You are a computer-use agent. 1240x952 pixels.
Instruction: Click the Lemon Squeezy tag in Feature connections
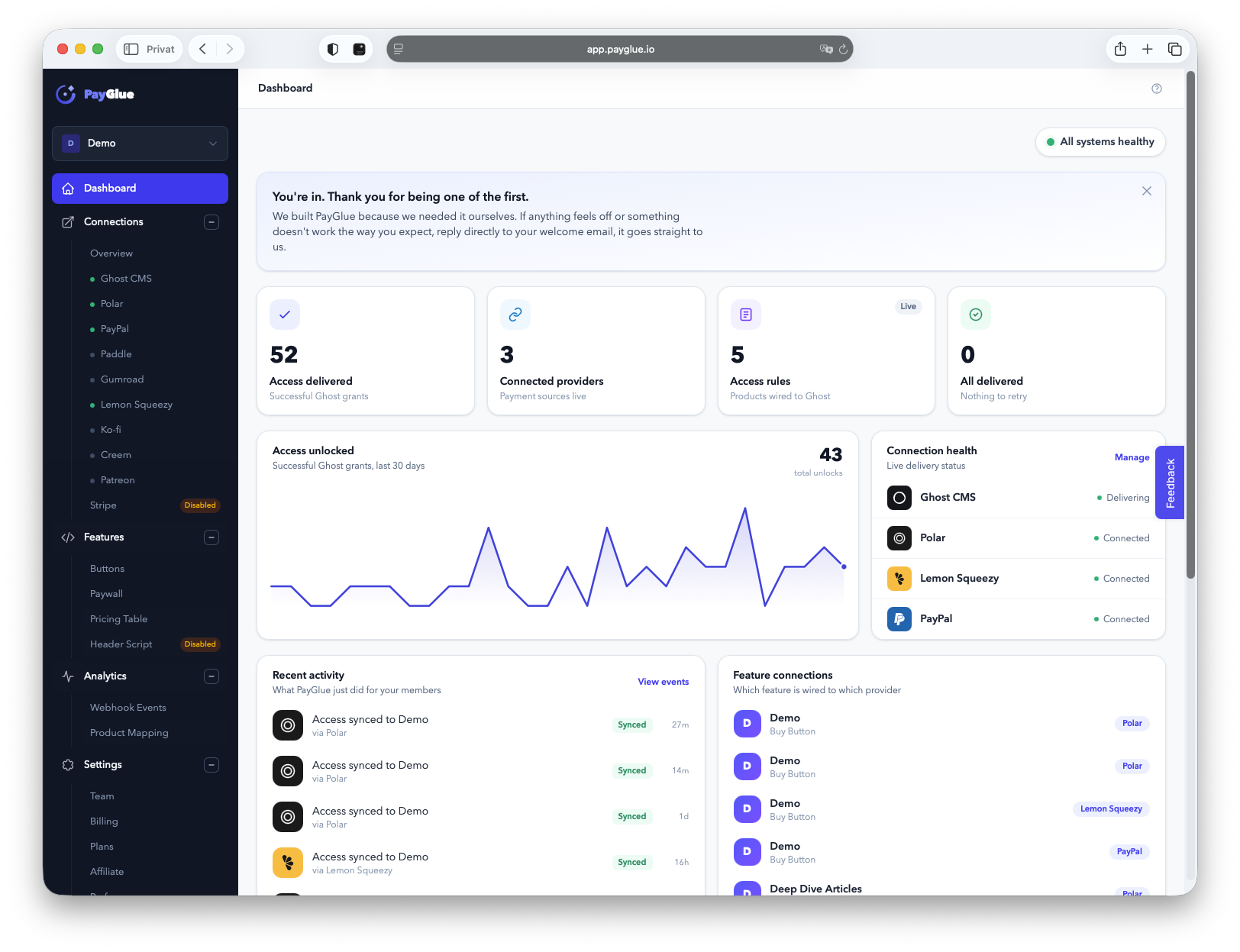click(x=1111, y=809)
